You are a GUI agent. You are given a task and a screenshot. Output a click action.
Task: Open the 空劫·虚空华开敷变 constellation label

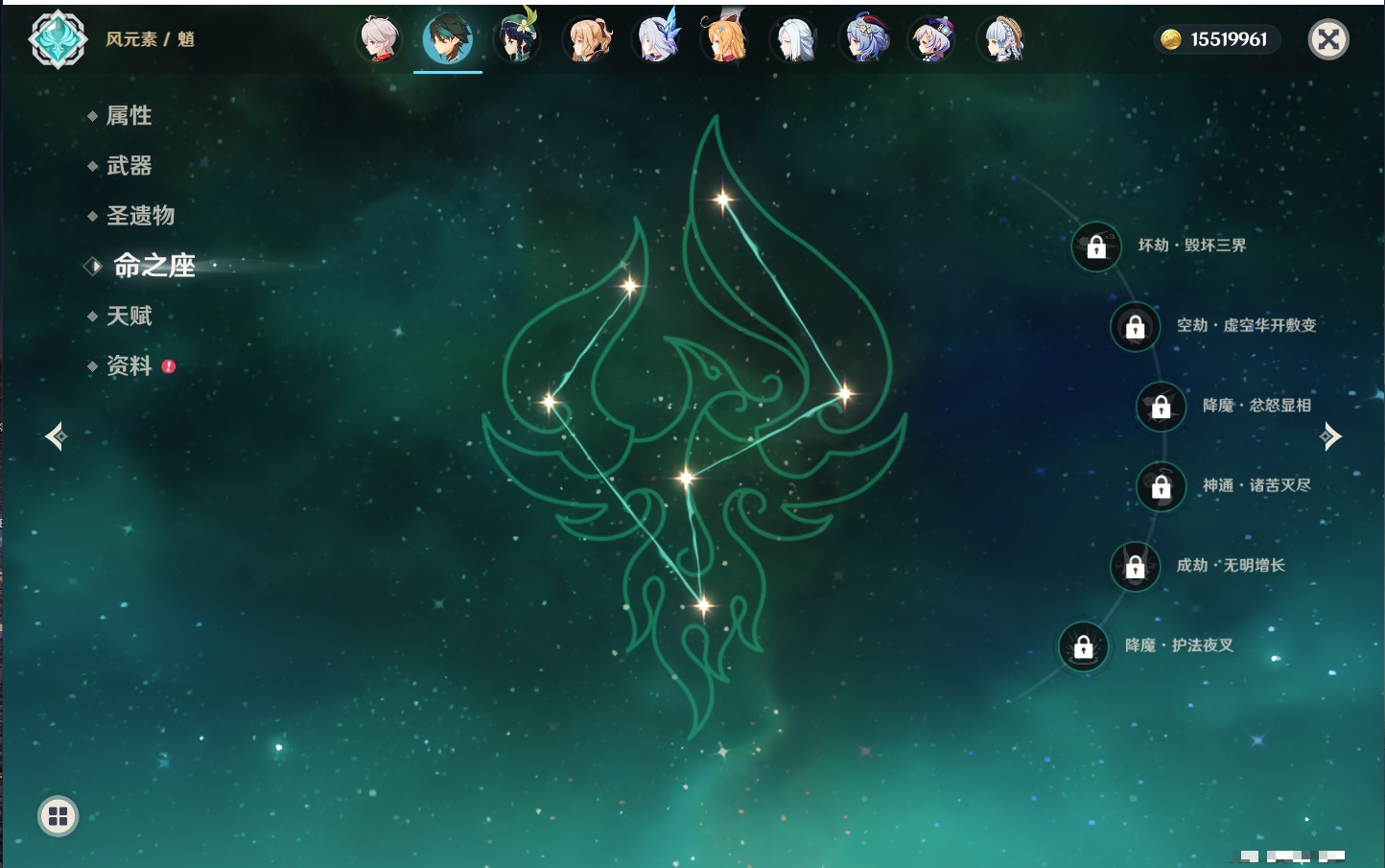1246,325
